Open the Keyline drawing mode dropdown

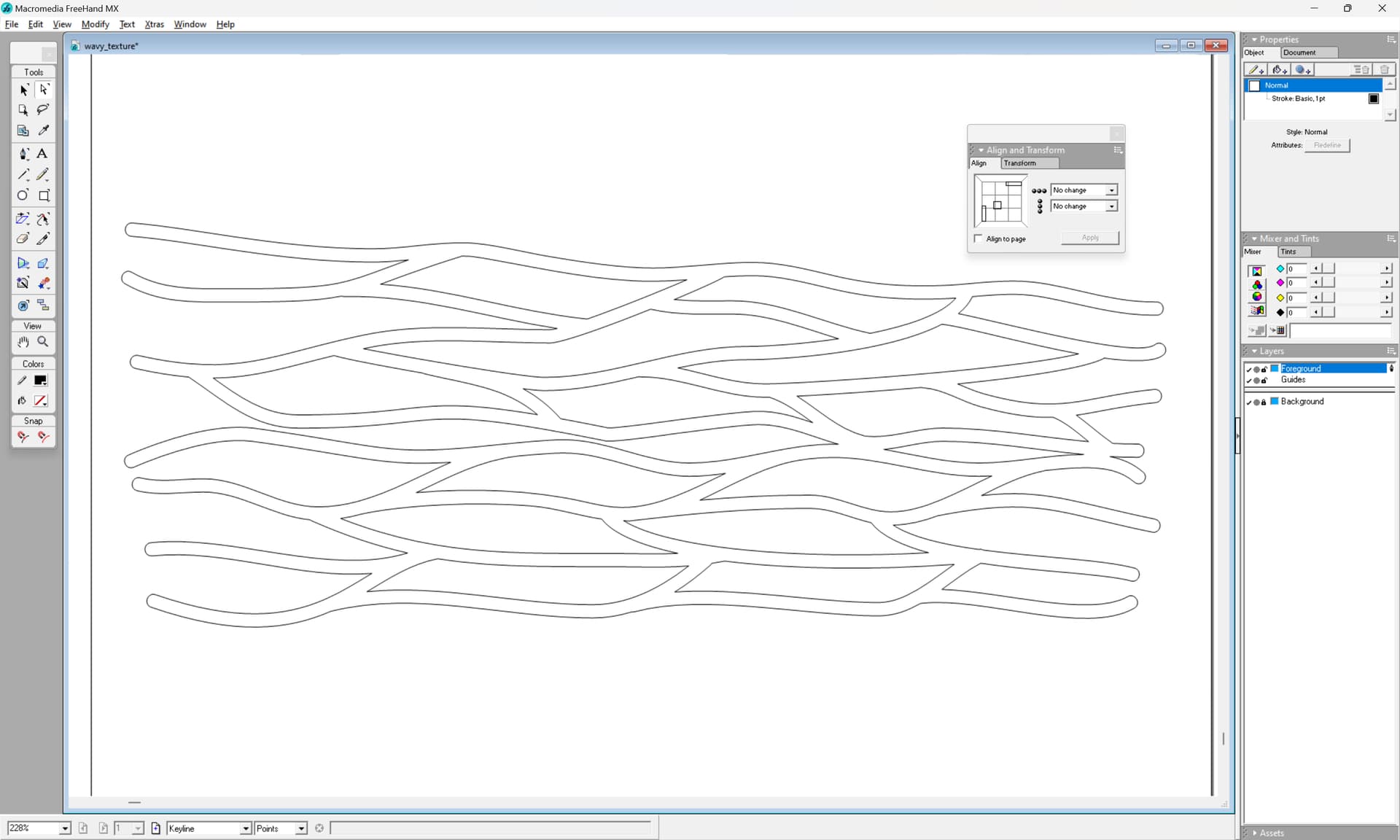[x=246, y=828]
